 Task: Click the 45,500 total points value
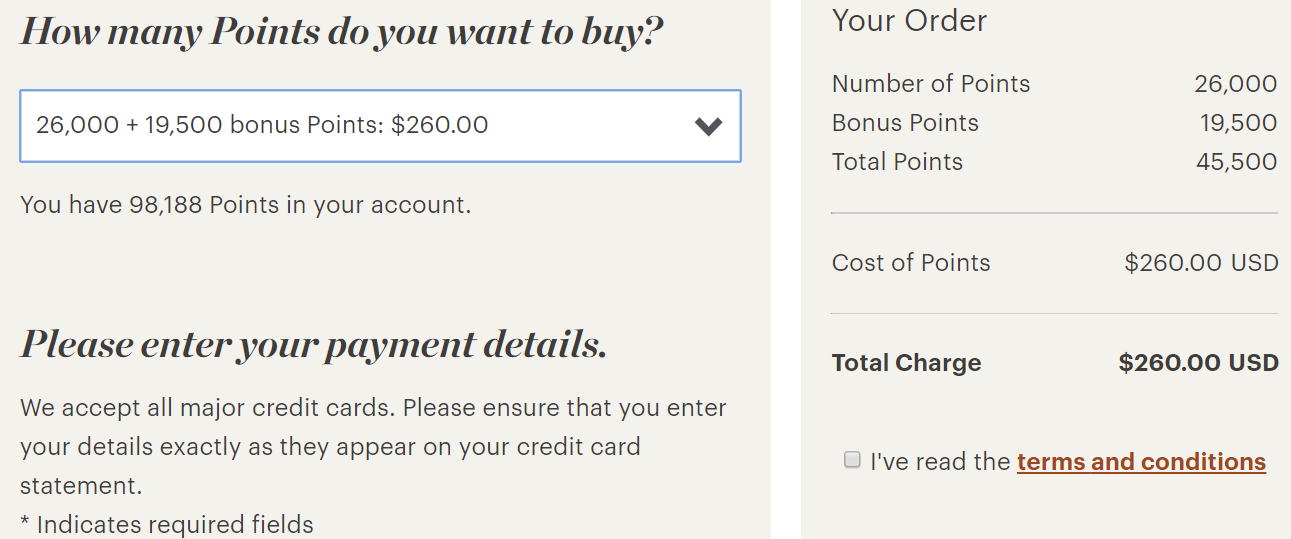[1236, 162]
